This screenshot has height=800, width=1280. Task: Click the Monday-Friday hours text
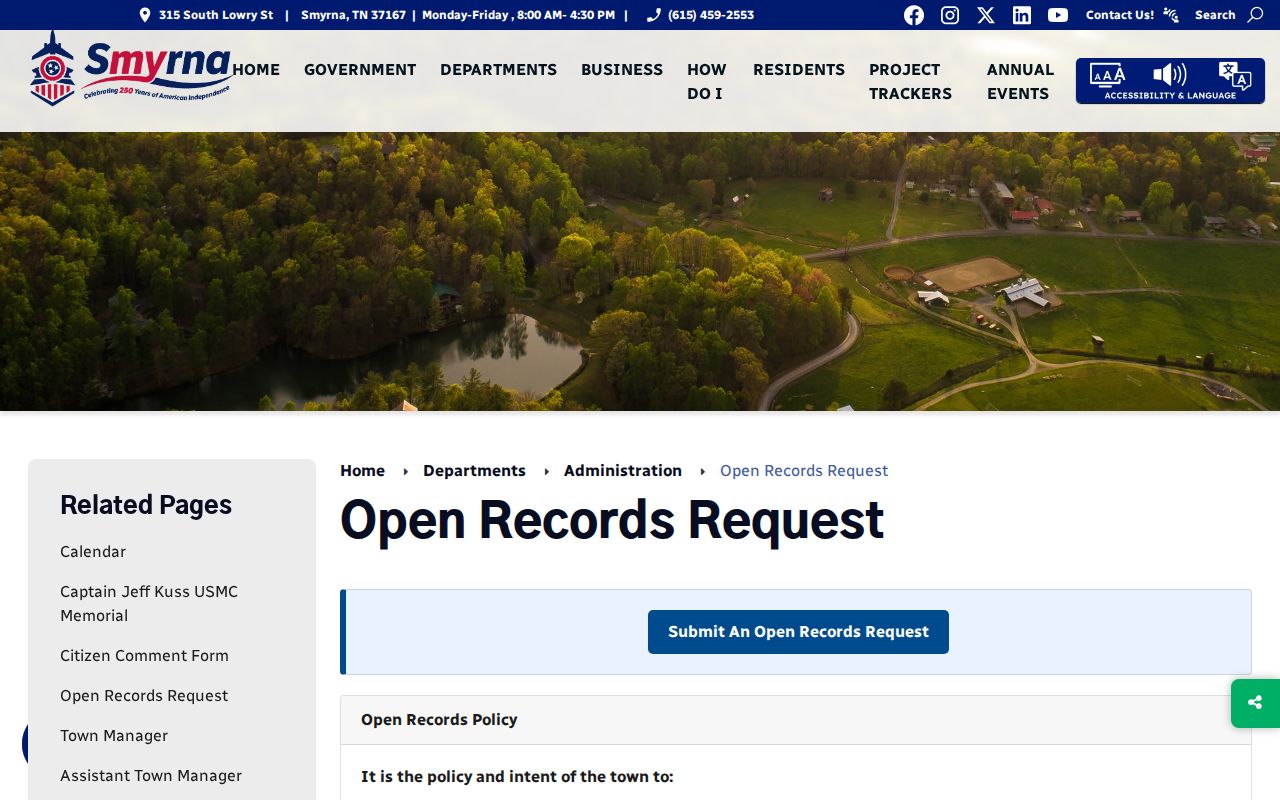pyautogui.click(x=518, y=15)
